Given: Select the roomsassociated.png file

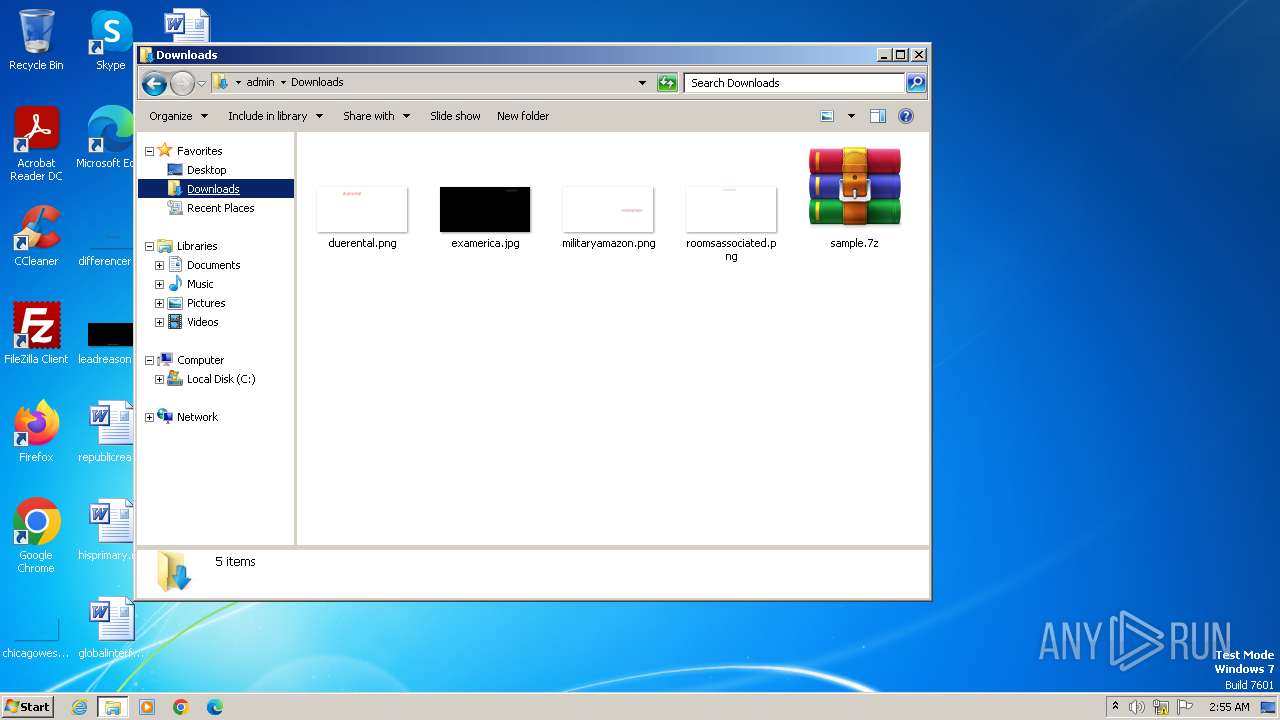Looking at the screenshot, I should click(731, 222).
